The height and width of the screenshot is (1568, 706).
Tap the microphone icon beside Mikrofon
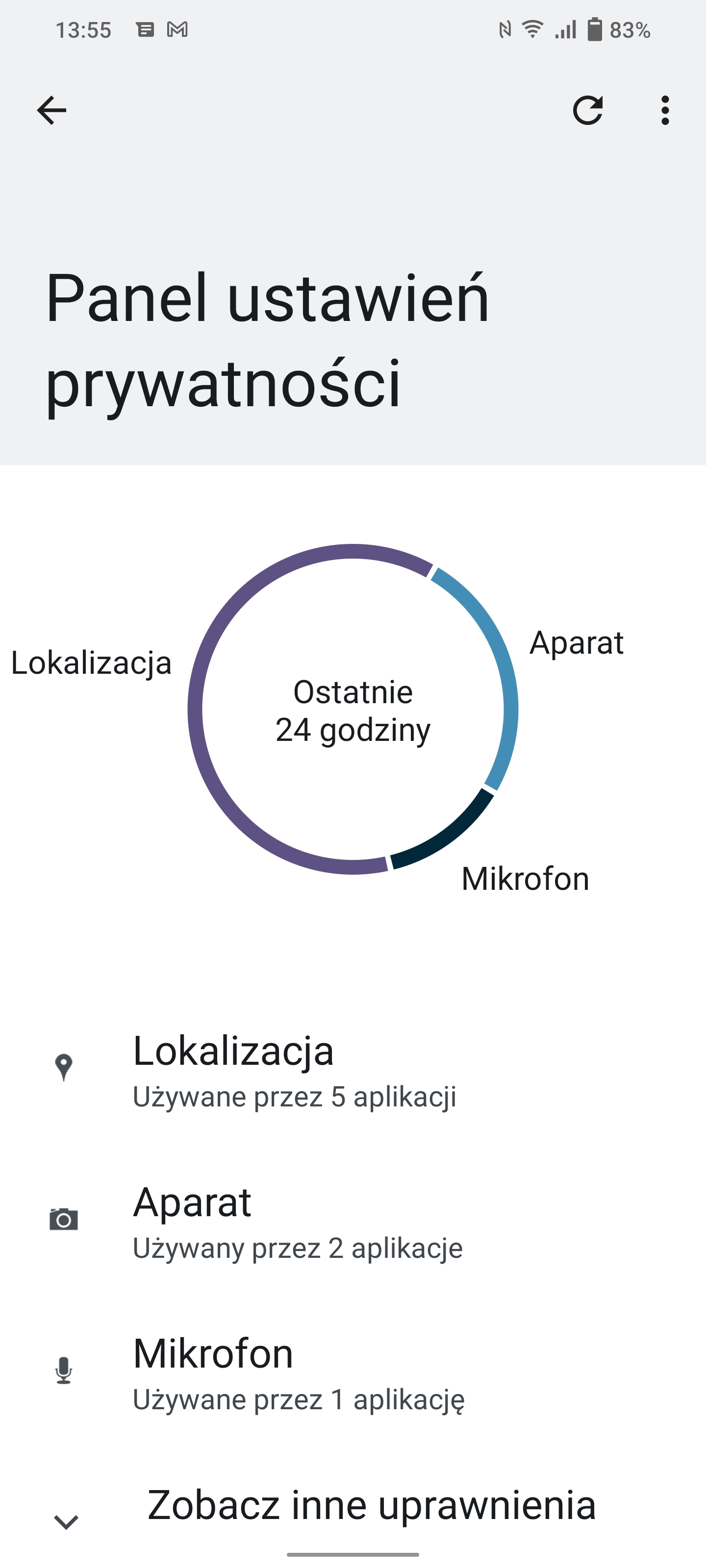tap(64, 1370)
